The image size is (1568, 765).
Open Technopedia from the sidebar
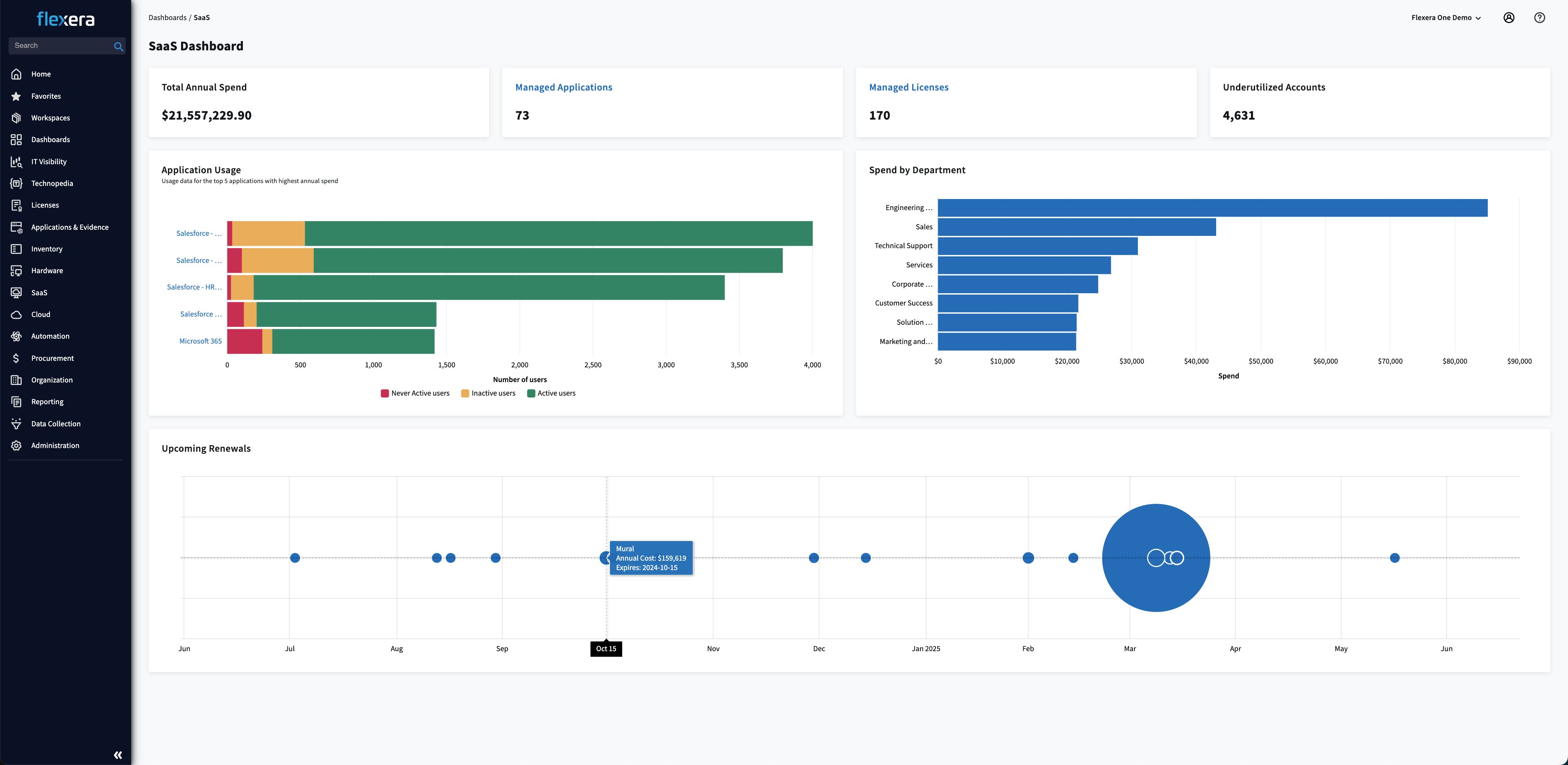pos(52,183)
